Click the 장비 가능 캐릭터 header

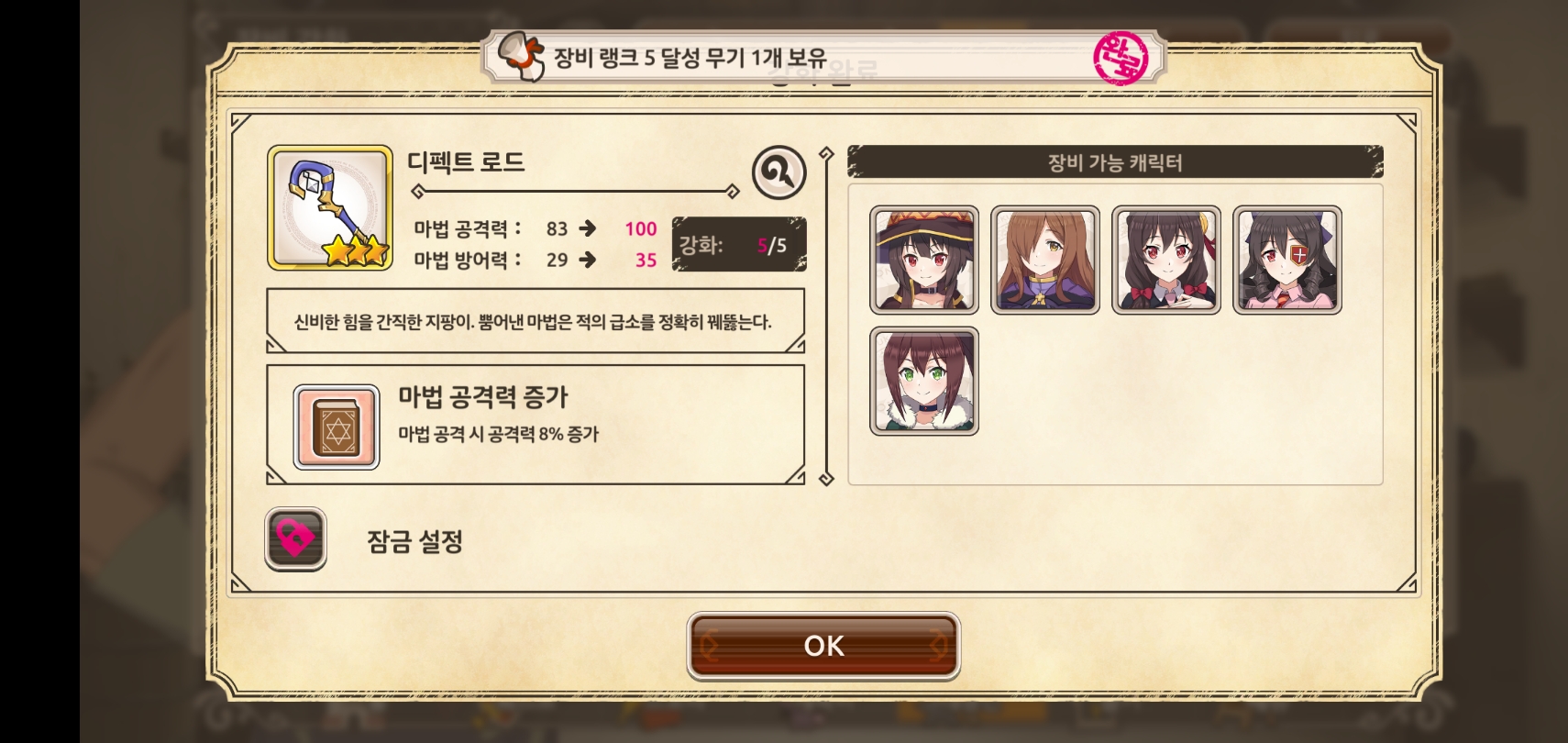(1115, 162)
